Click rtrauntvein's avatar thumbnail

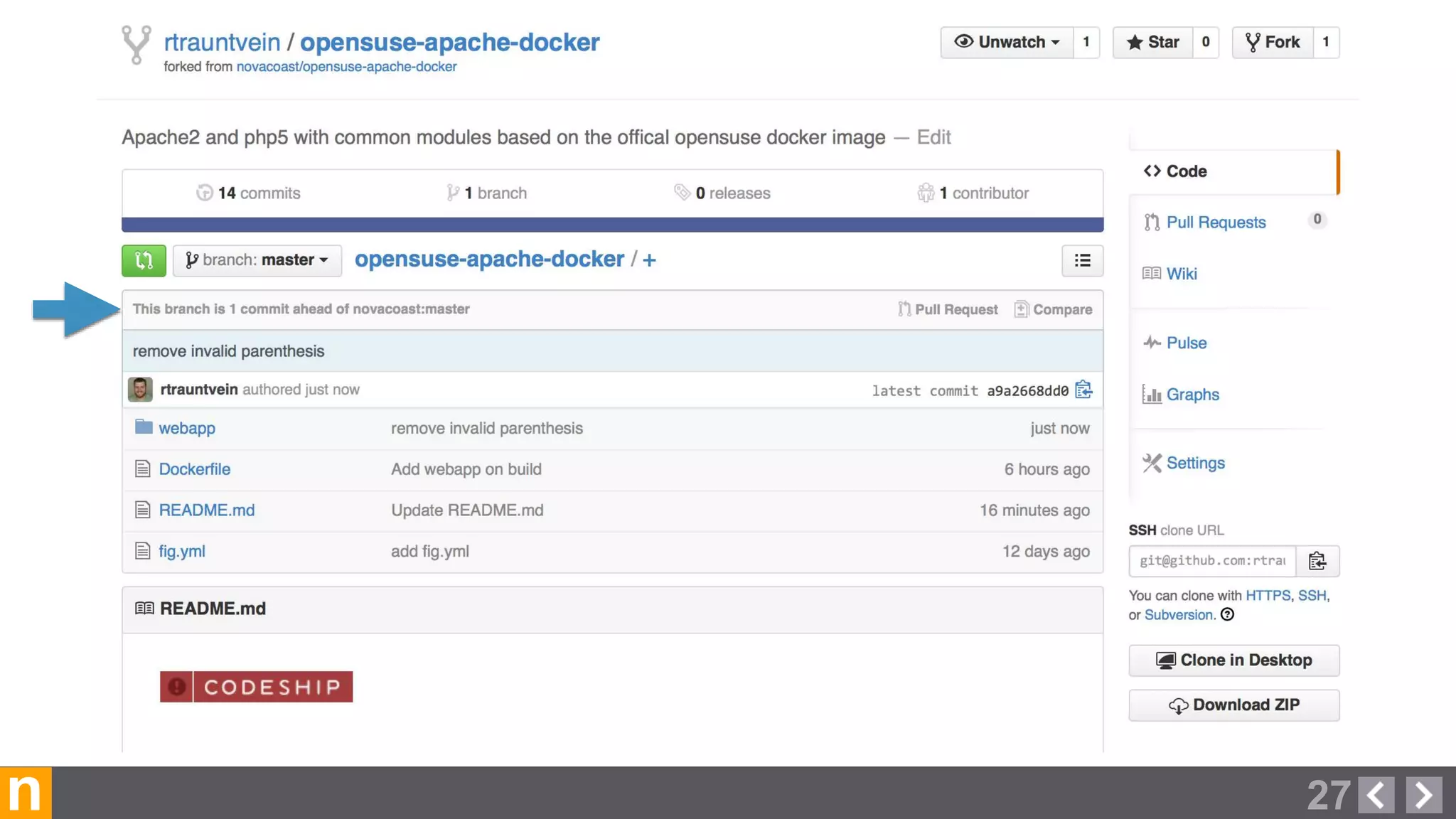140,390
